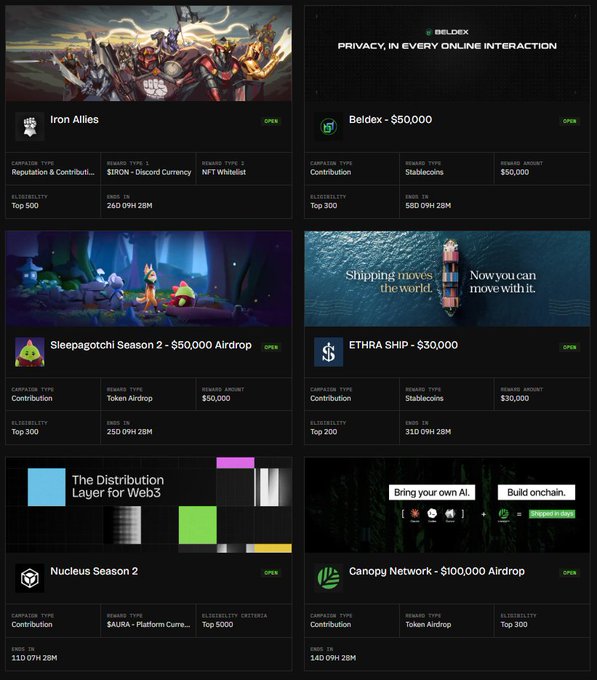Click the Nucleus cube logo icon
The image size is (597, 680).
coord(29,578)
